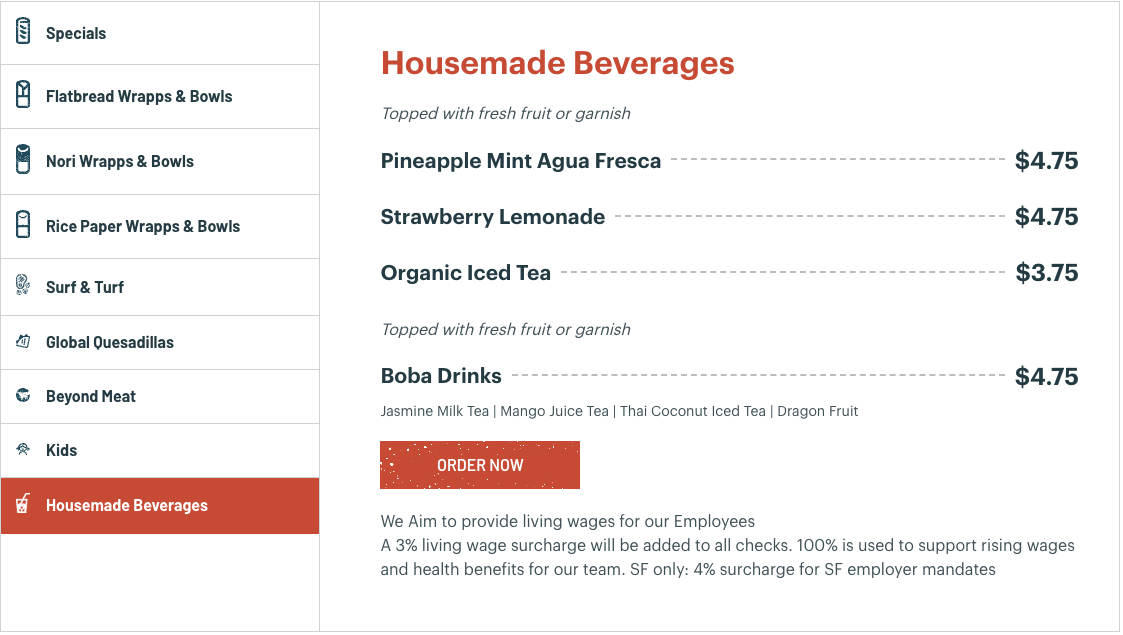Screen dimensions: 1123x635
Task: Click the Pineapple Mint Agua Fresca item
Action: (x=520, y=160)
